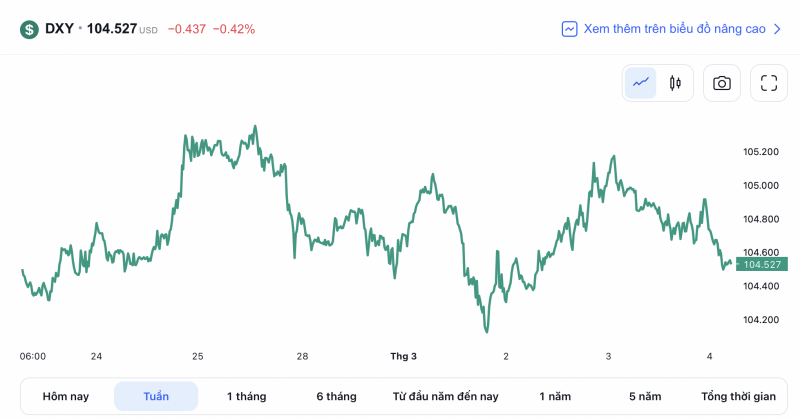
Task: Click the "Thg 3" date marker on timeline
Action: (403, 356)
